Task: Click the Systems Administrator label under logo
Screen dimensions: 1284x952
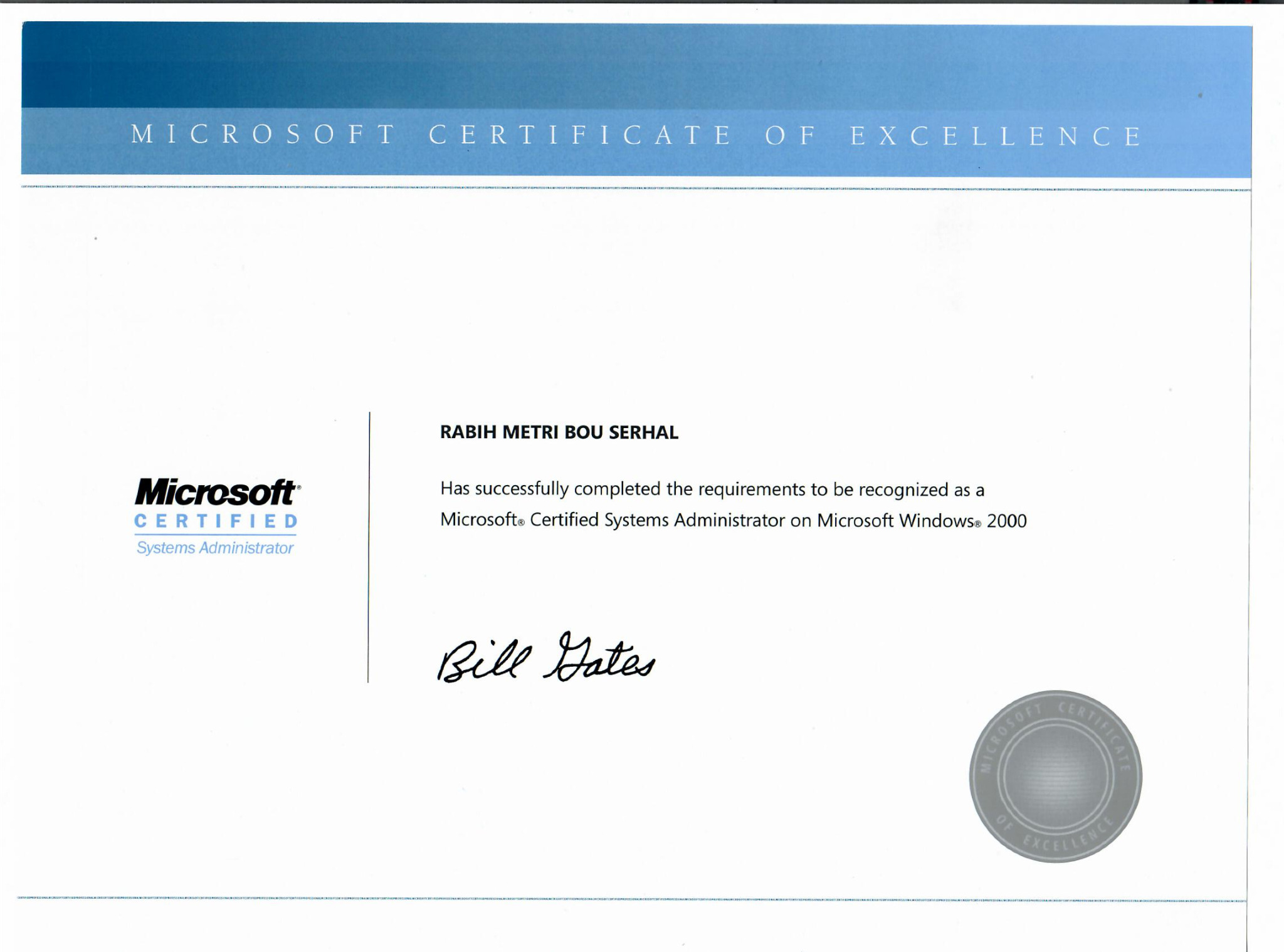Action: point(215,548)
